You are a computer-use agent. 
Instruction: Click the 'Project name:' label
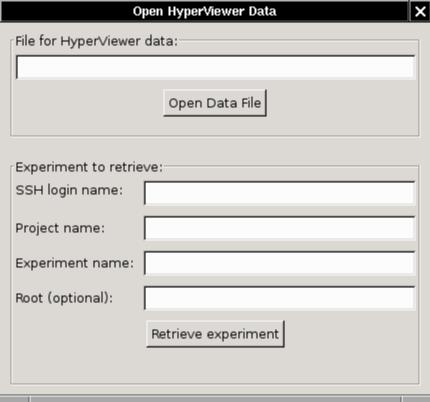60,228
